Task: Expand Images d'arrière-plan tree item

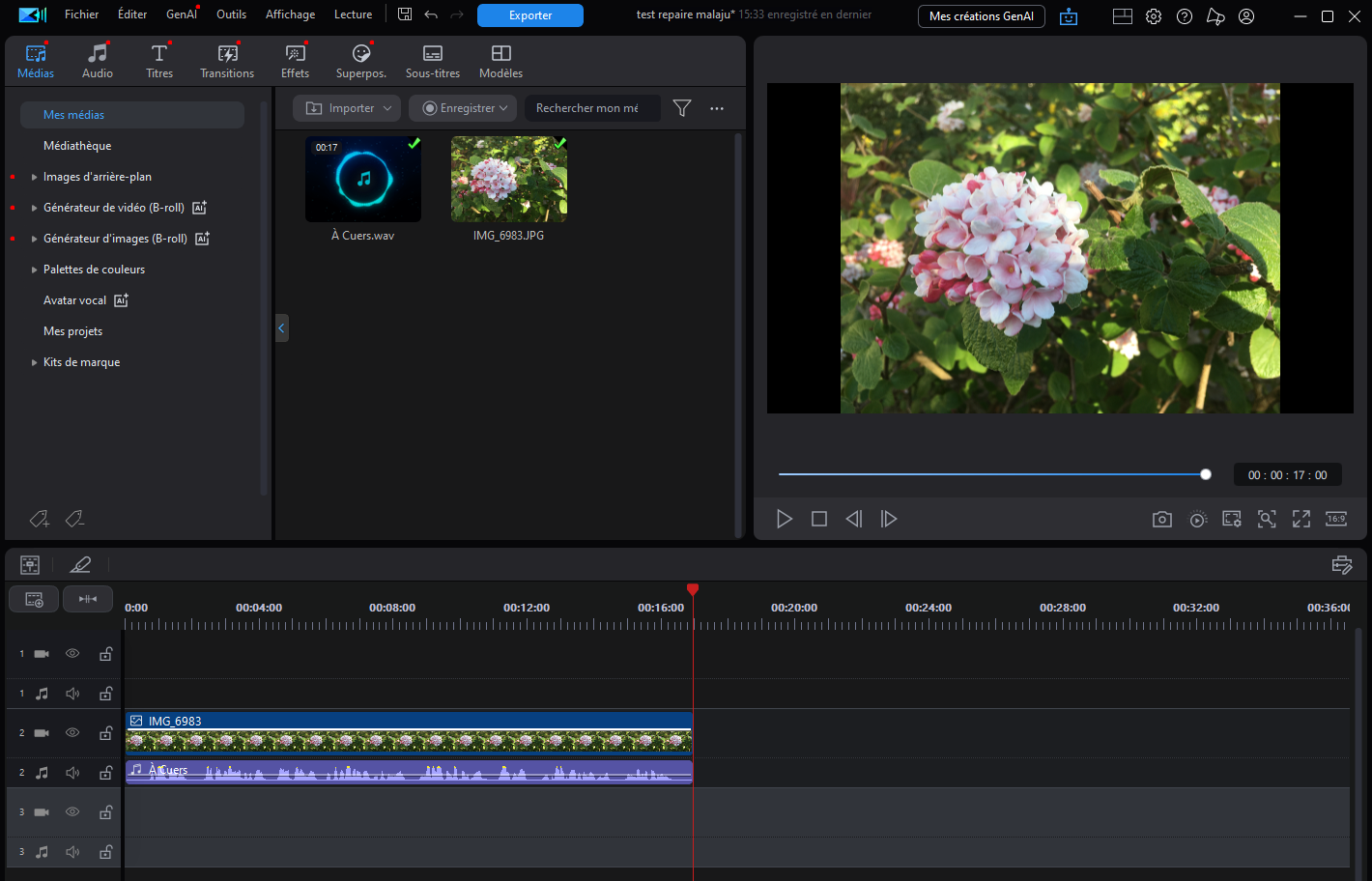Action: (35, 177)
